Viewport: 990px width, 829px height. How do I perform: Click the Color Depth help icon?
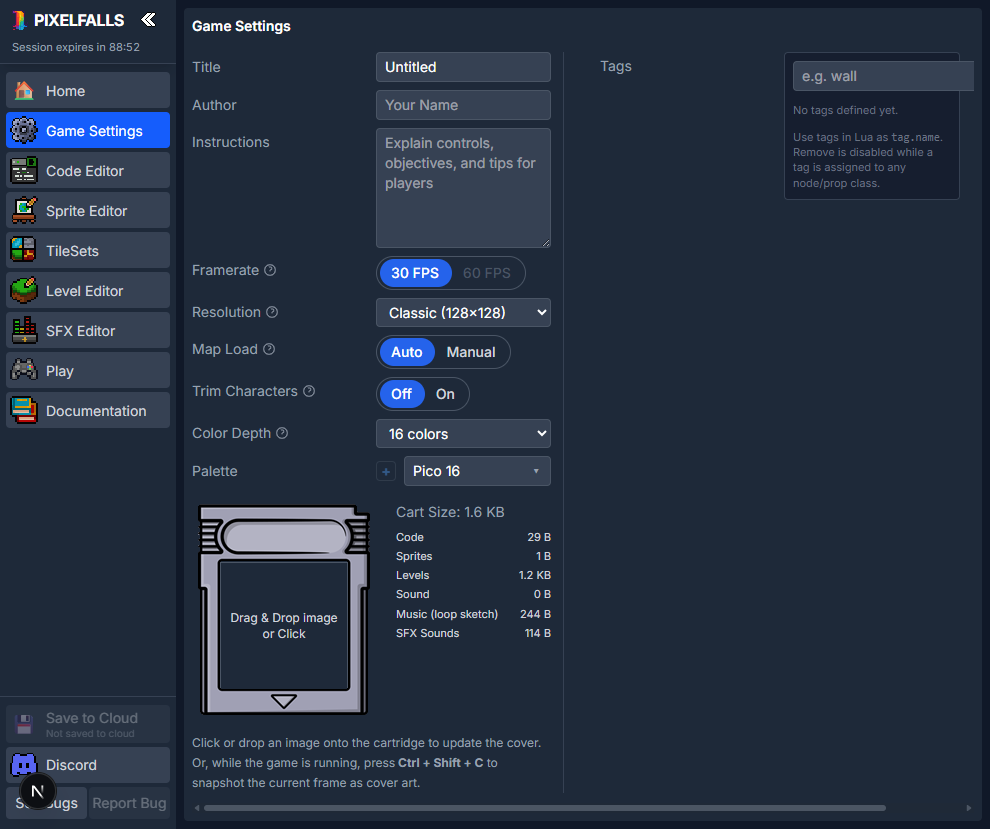(282, 433)
